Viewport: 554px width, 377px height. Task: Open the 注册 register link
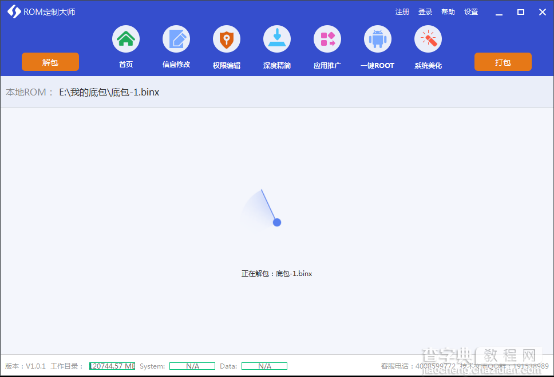(x=402, y=12)
